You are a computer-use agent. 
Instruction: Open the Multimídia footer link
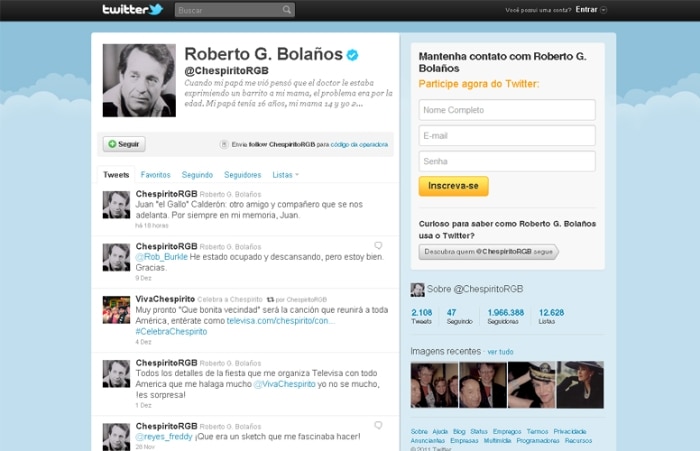point(497,441)
